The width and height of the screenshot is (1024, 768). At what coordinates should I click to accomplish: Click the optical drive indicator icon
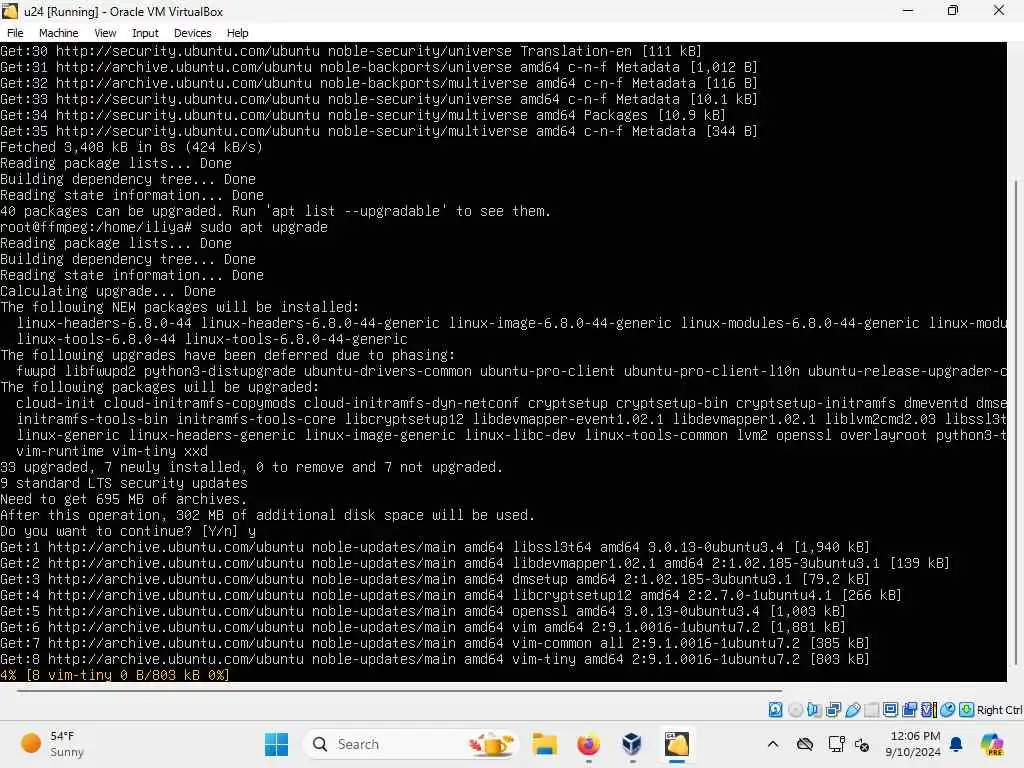pyautogui.click(x=795, y=710)
